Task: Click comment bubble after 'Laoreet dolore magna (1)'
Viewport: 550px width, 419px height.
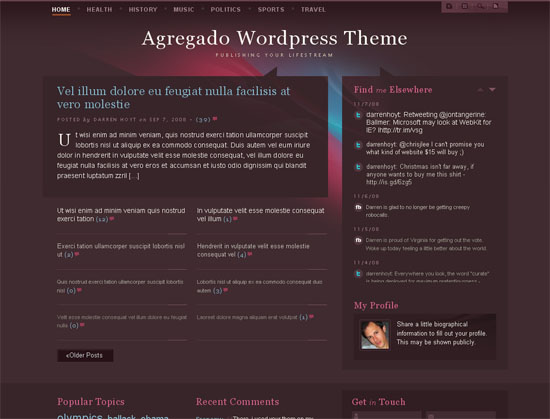Action: 311,317
